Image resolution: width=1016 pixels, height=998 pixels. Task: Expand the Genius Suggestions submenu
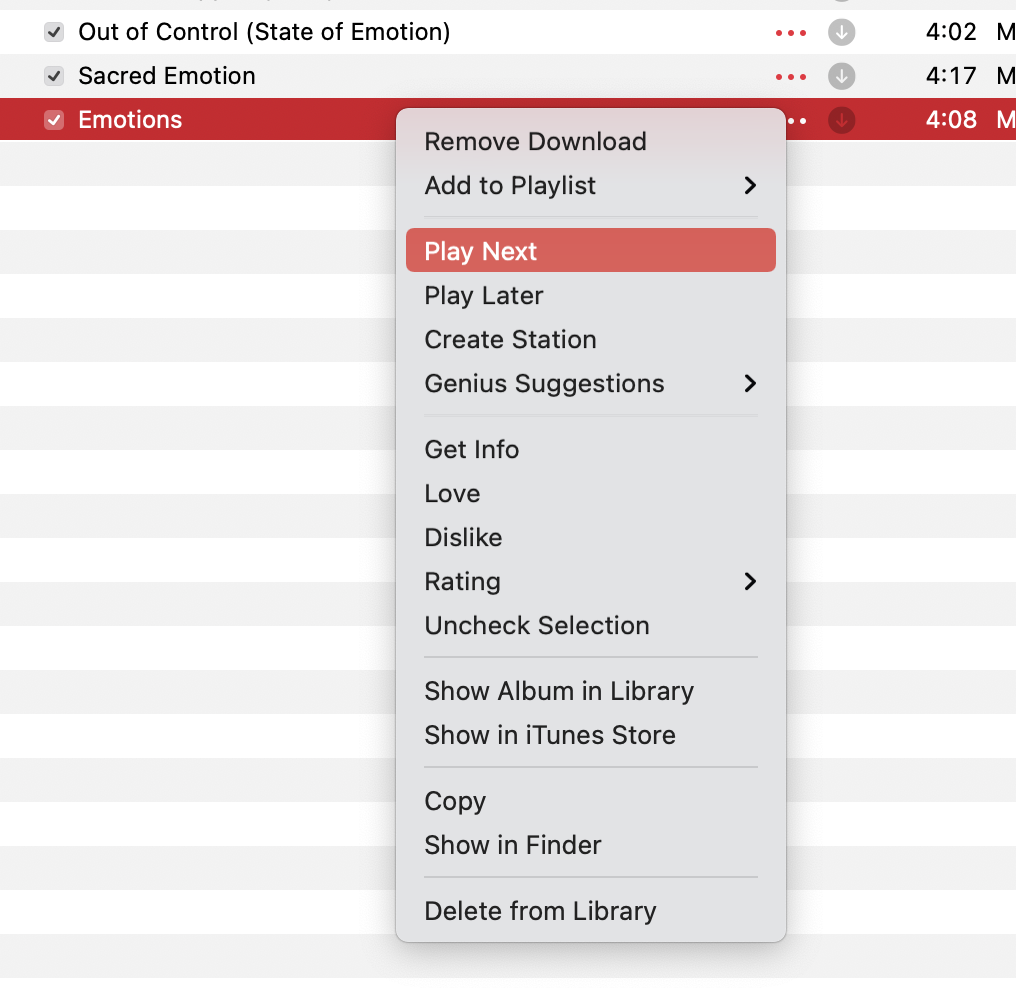point(591,384)
